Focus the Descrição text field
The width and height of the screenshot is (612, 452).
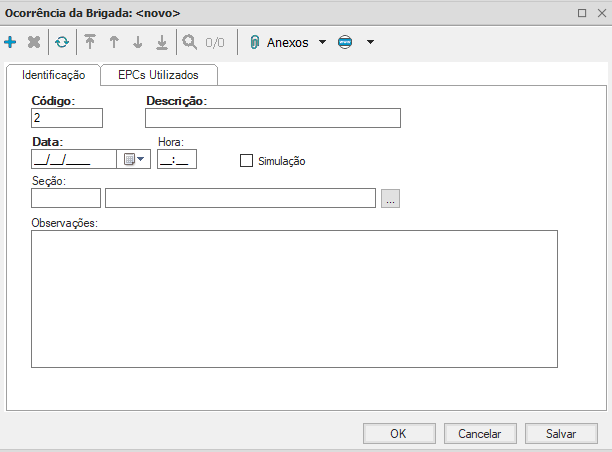coord(272,118)
